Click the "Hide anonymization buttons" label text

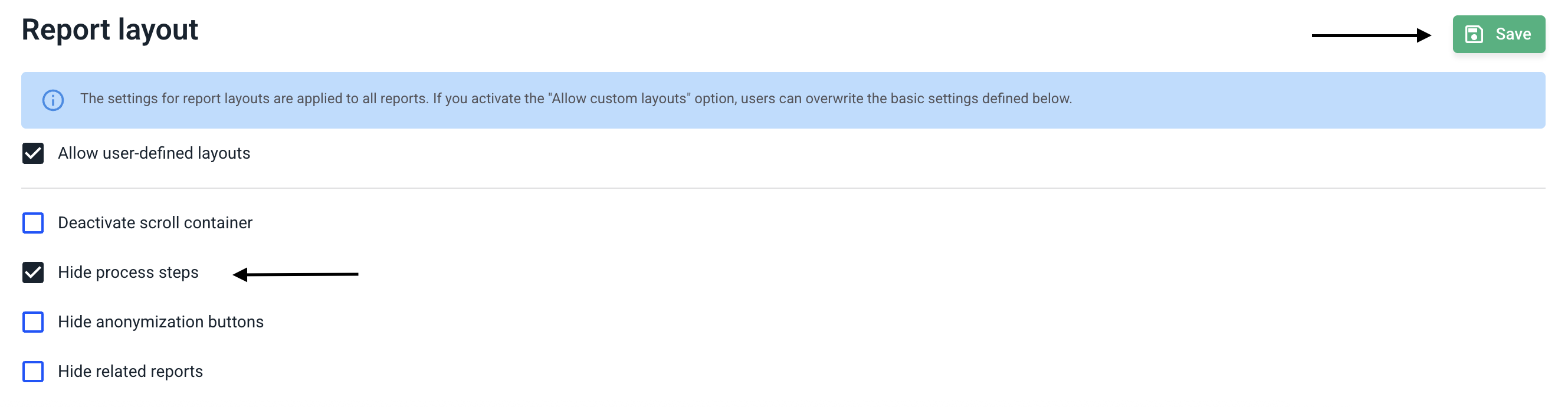pos(160,322)
